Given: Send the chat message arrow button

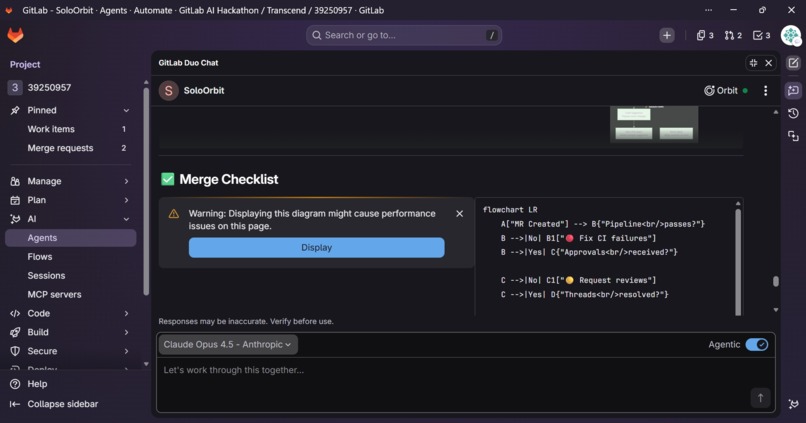Looking at the screenshot, I should [x=760, y=397].
